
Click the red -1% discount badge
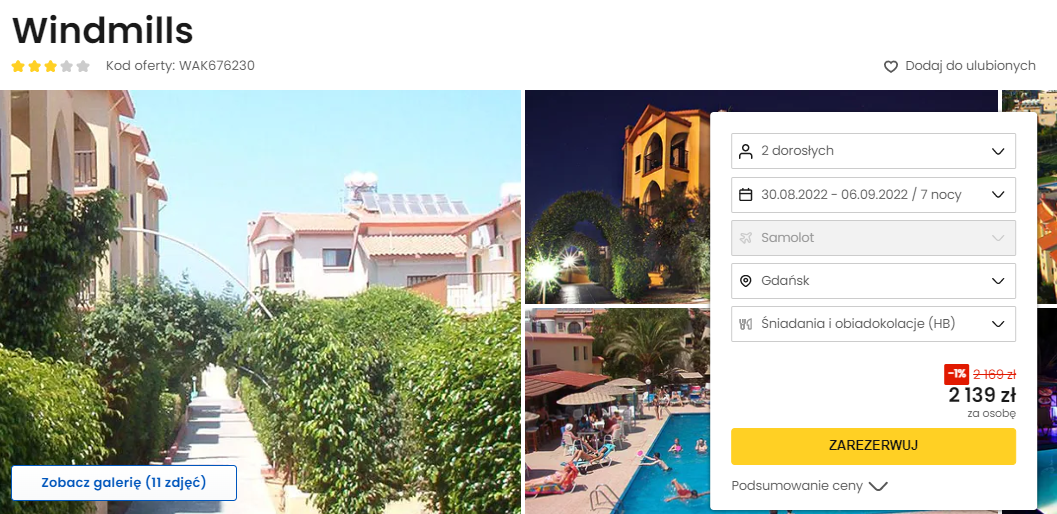pyautogui.click(x=957, y=374)
